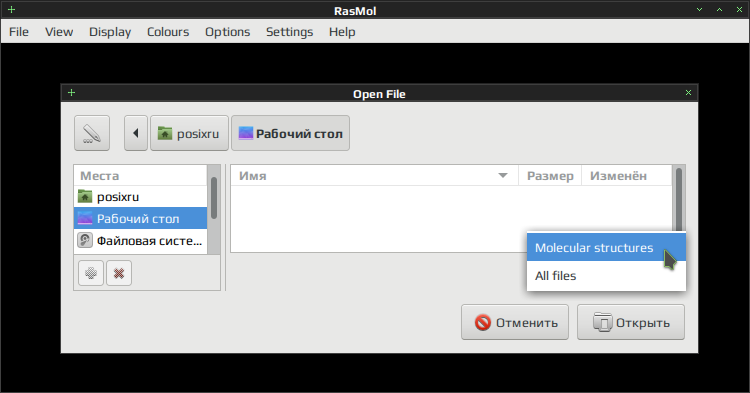Choose Molecular structures file filter
The width and height of the screenshot is (750, 393).
click(x=606, y=248)
